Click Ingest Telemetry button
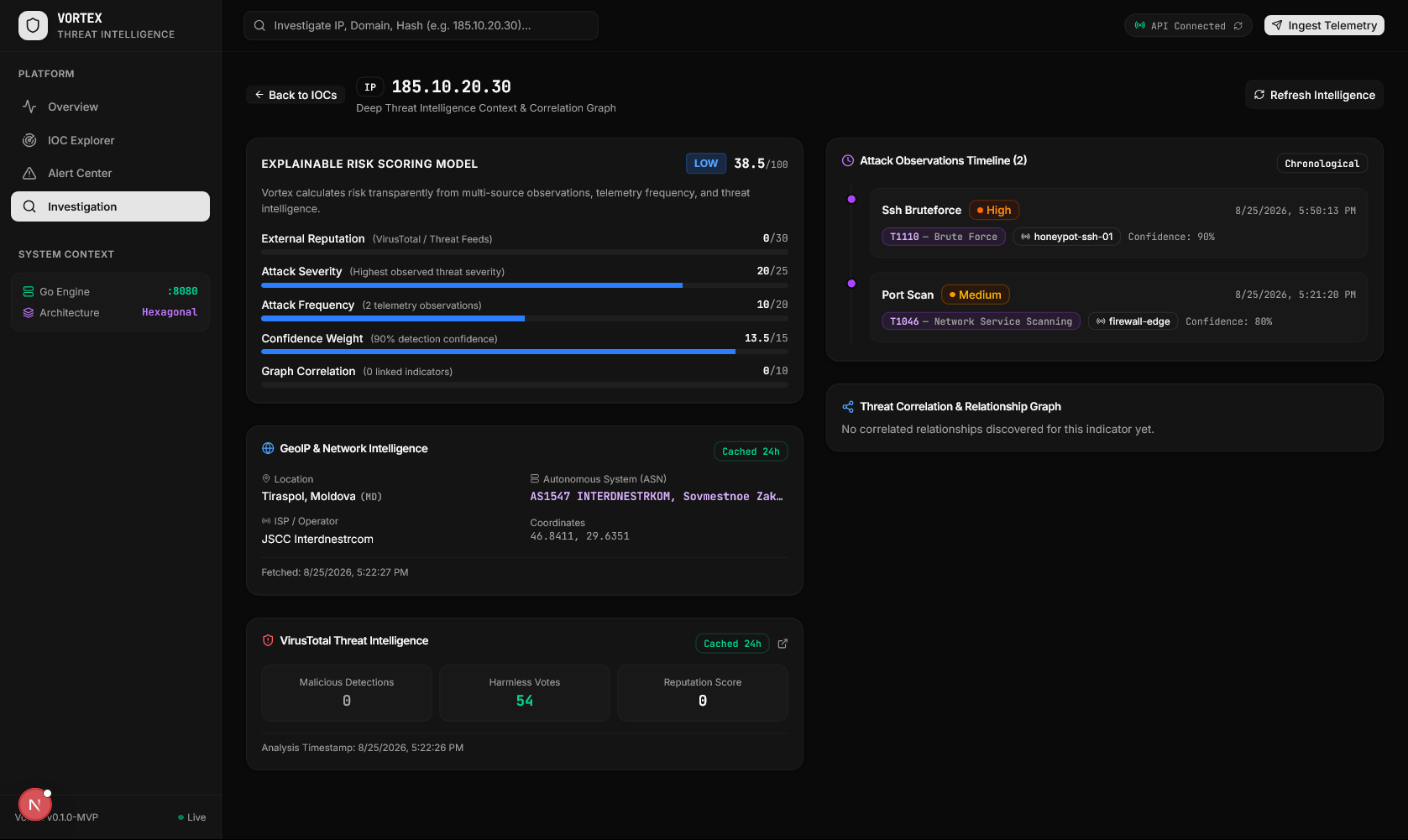Viewport: 1408px width, 840px height. click(1324, 25)
